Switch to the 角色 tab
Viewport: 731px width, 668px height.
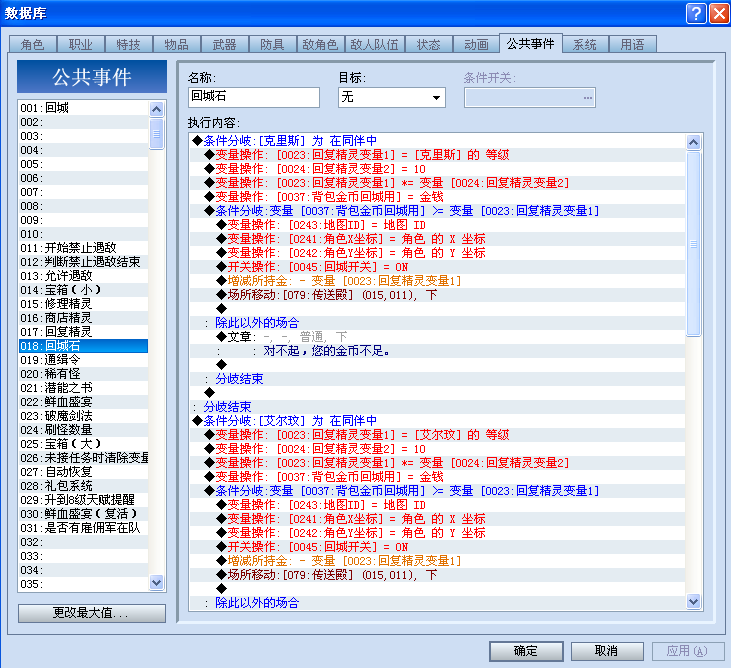click(x=33, y=45)
